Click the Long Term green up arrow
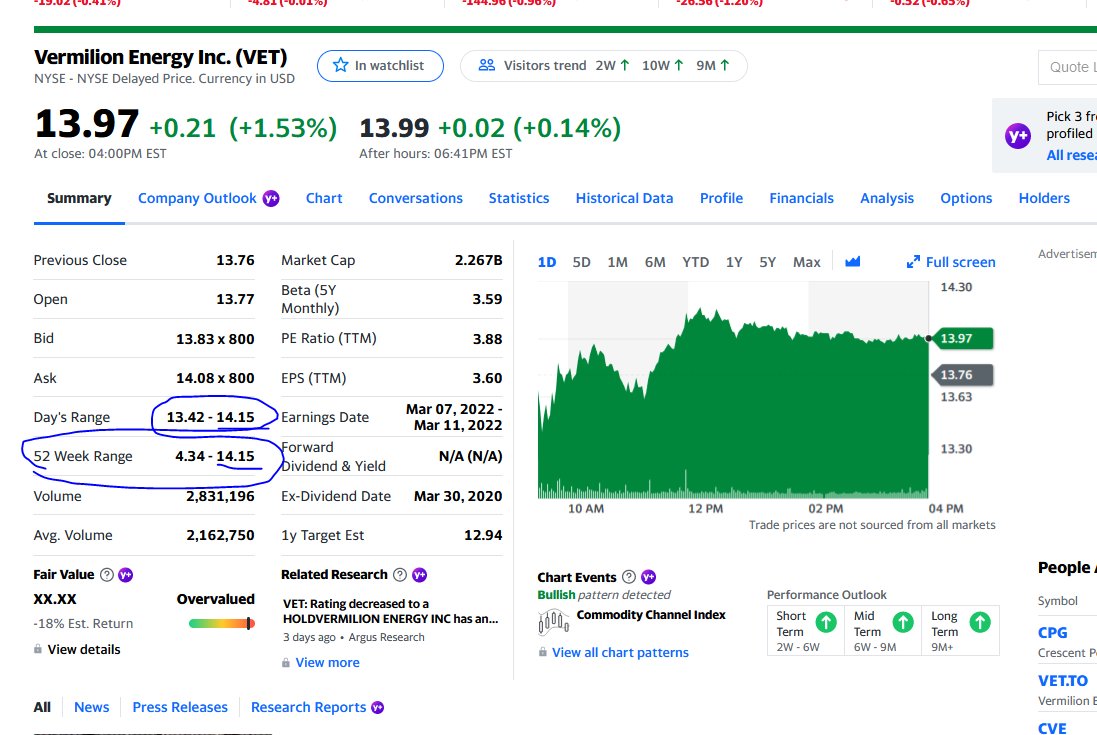Viewport: 1097px width, 735px height. click(980, 622)
